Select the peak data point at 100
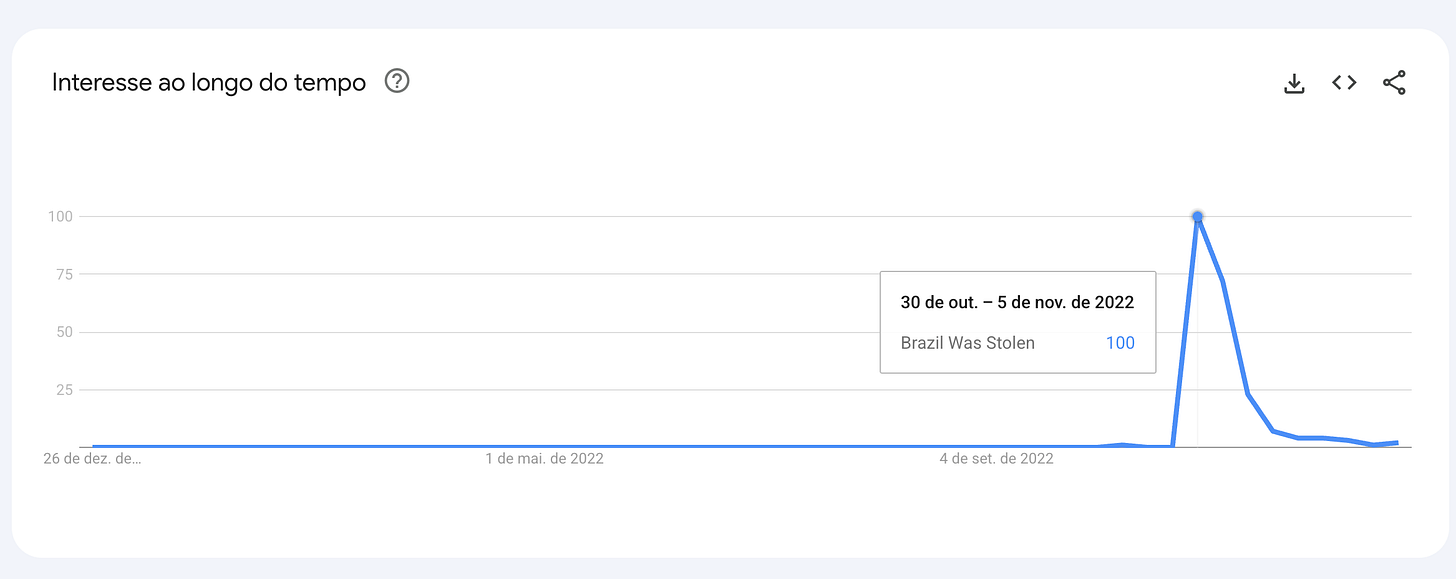This screenshot has height=579, width=1456. [1197, 217]
